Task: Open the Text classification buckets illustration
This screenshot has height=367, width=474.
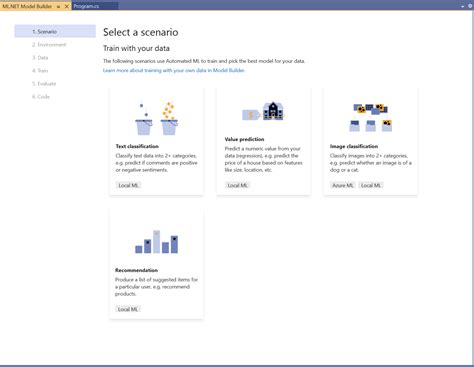Action: (x=156, y=119)
